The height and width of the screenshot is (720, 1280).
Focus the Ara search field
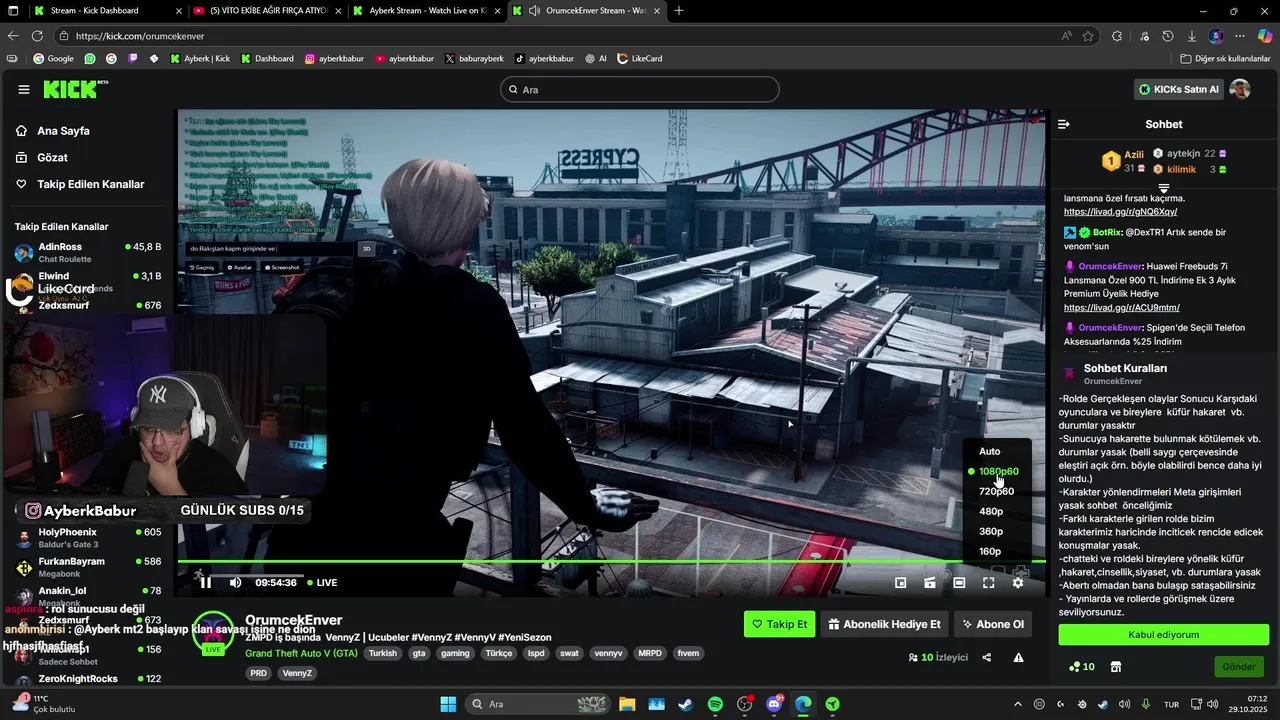click(639, 89)
